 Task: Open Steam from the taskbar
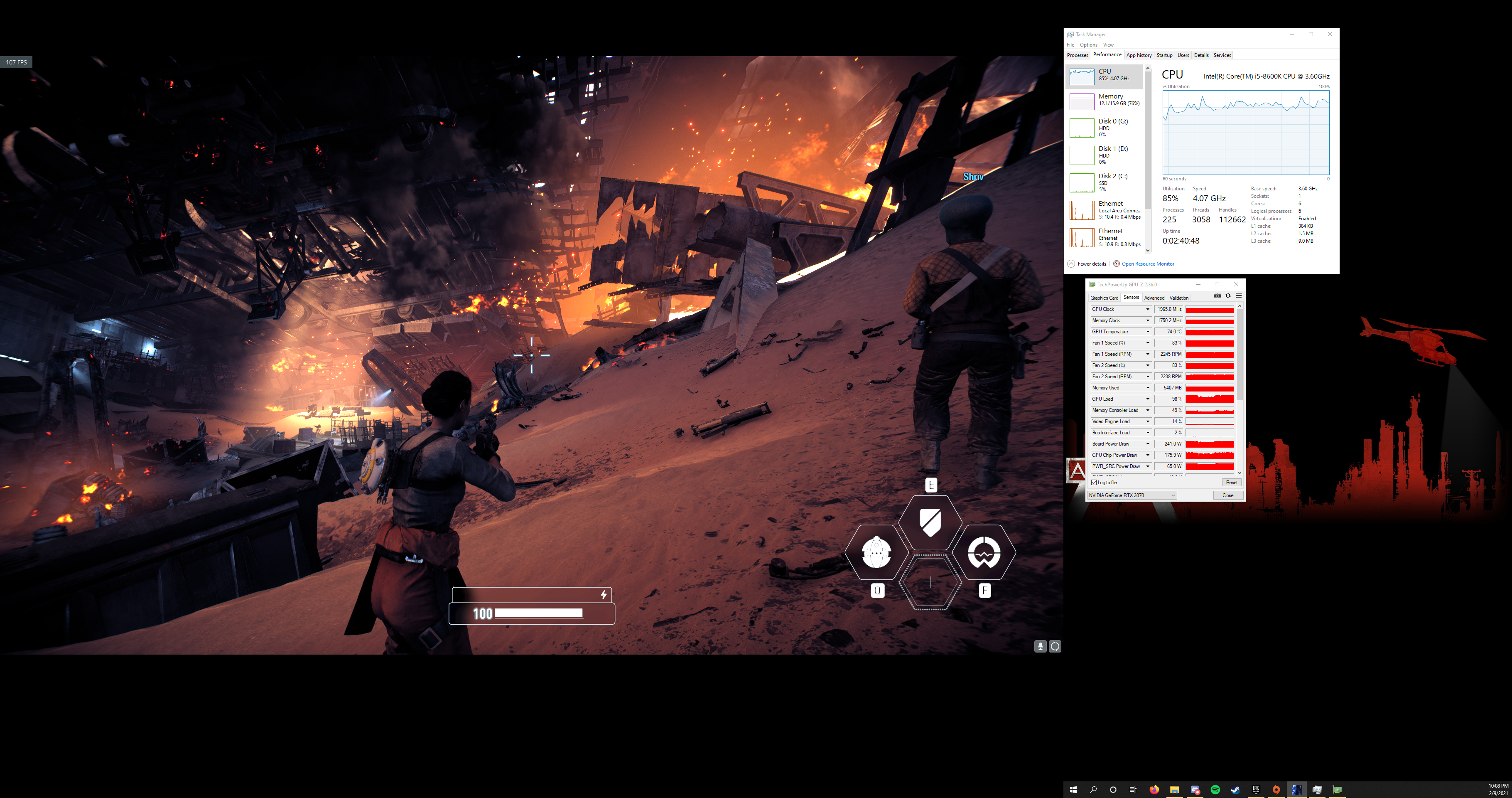pos(1235,790)
